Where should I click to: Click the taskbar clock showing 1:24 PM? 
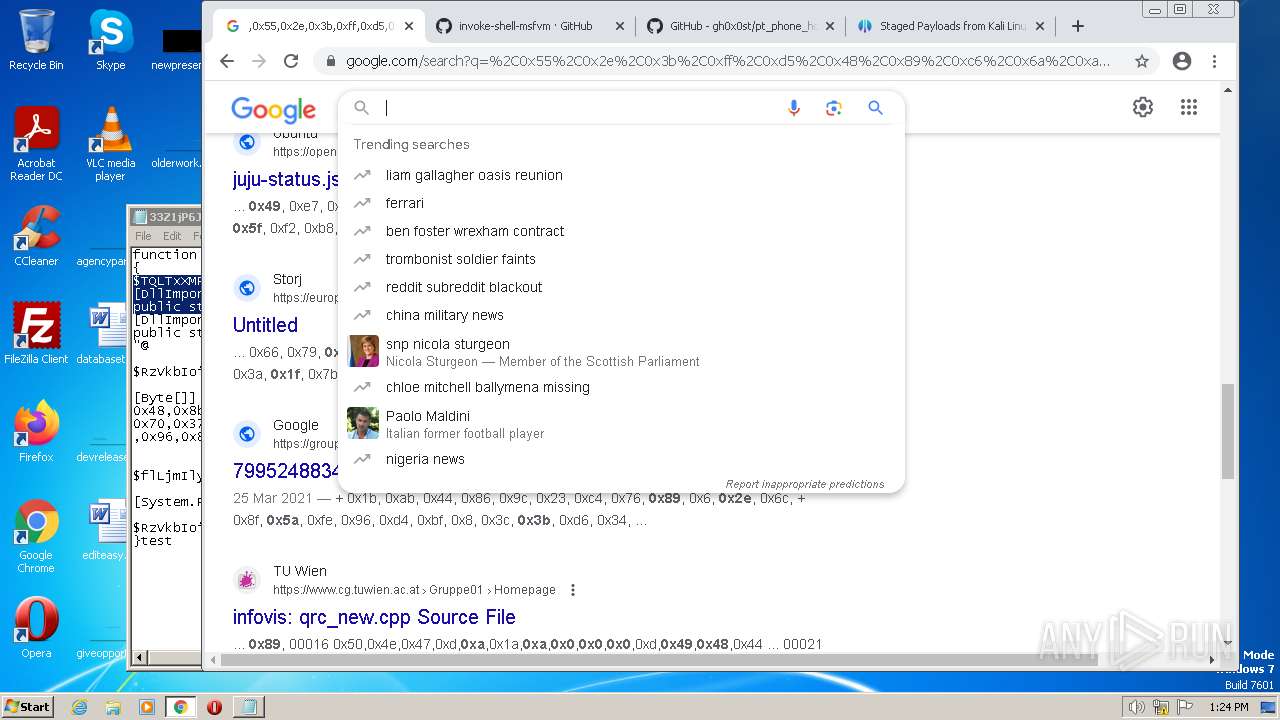1228,707
